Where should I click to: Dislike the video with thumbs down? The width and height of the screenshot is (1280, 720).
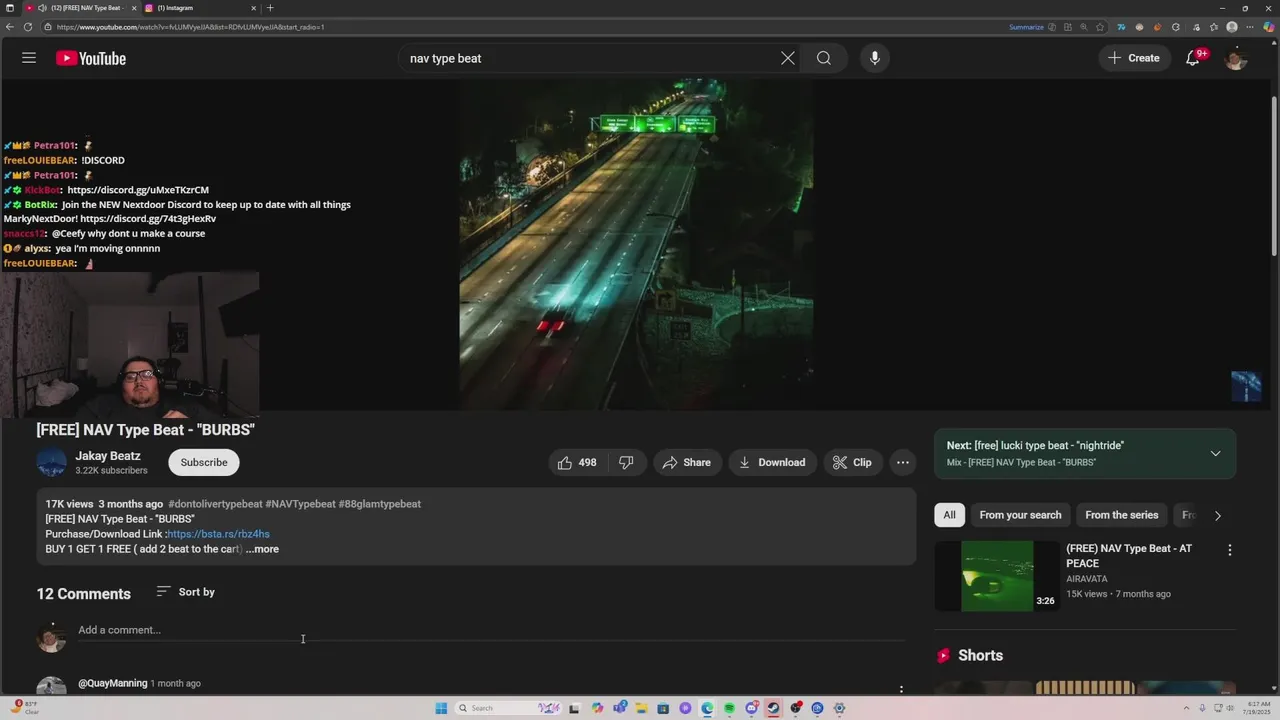[626, 462]
